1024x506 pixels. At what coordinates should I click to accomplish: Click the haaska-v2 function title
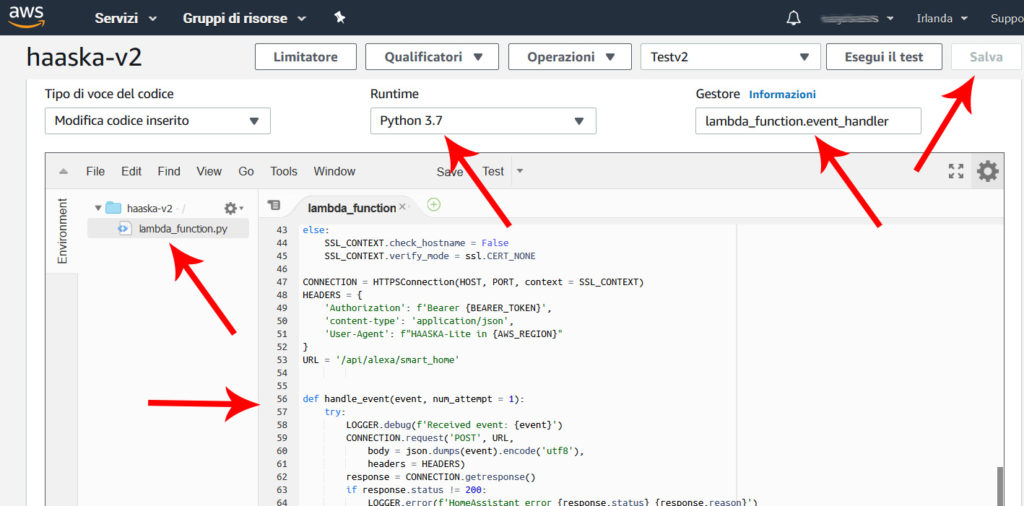coord(84,57)
